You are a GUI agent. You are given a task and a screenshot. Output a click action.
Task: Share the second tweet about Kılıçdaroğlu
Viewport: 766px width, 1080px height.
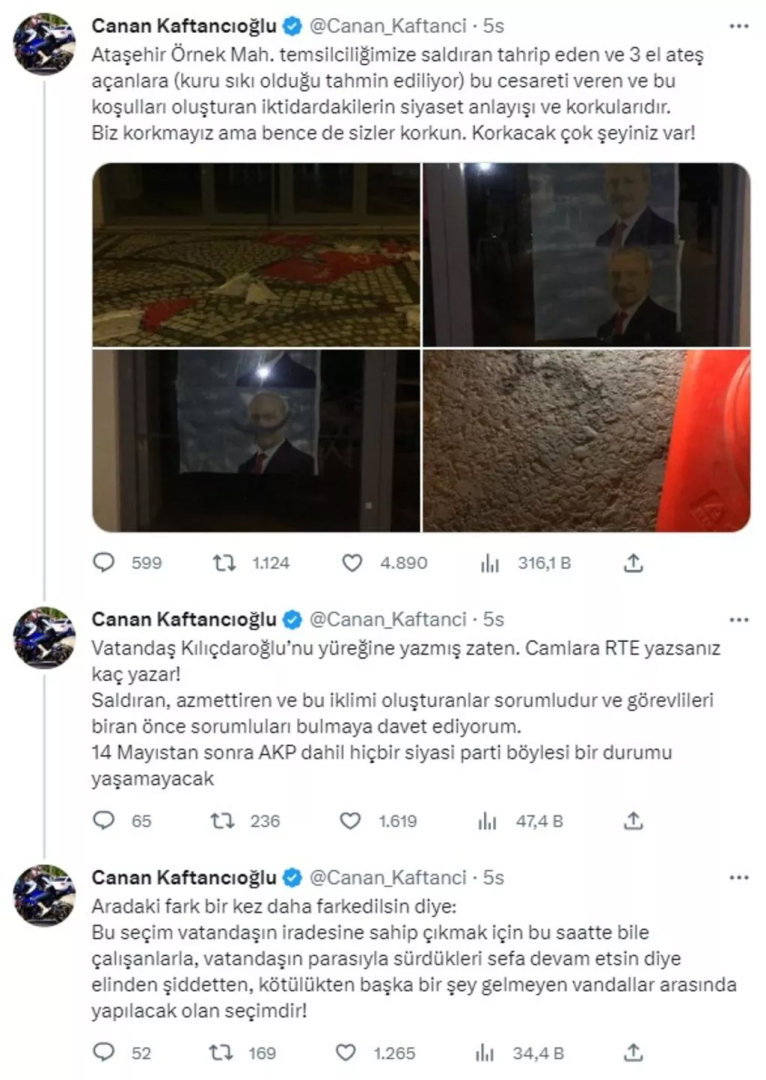(632, 821)
